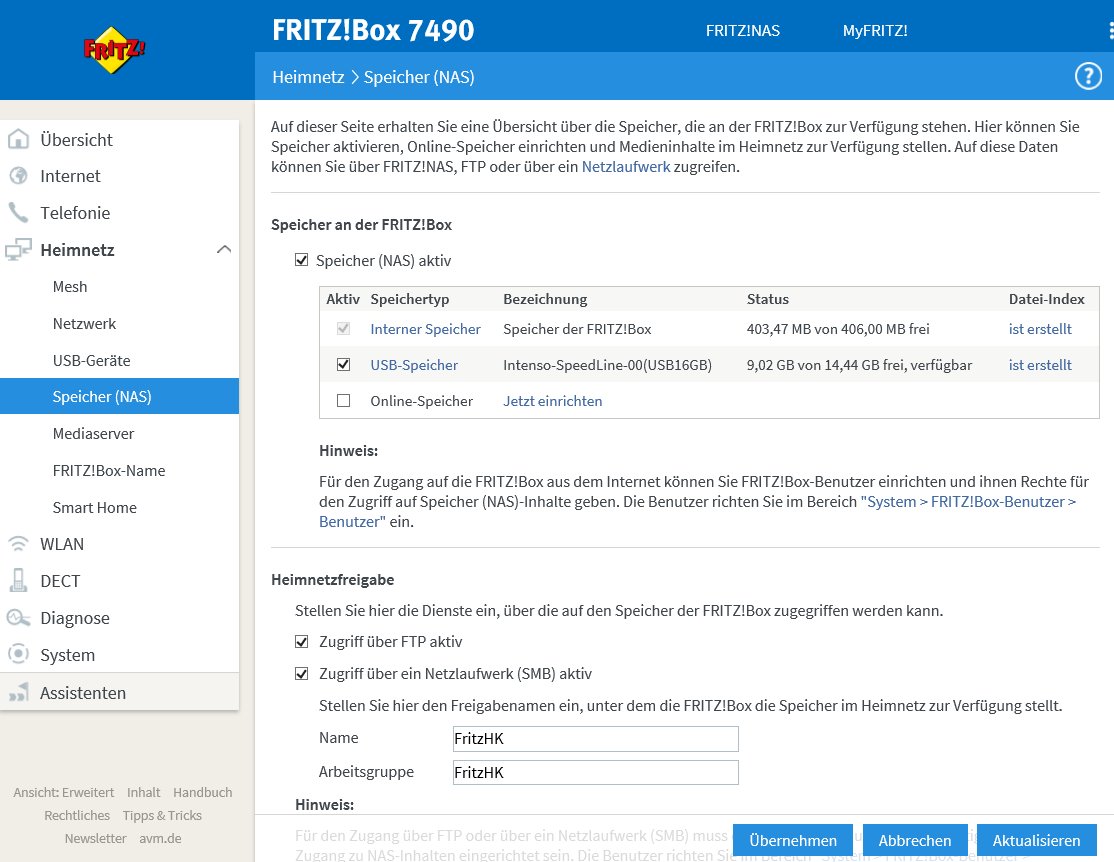Viewport: 1114px width, 862px height.
Task: Click 'ist erstellt' for USB-Speicher
Action: (1039, 365)
